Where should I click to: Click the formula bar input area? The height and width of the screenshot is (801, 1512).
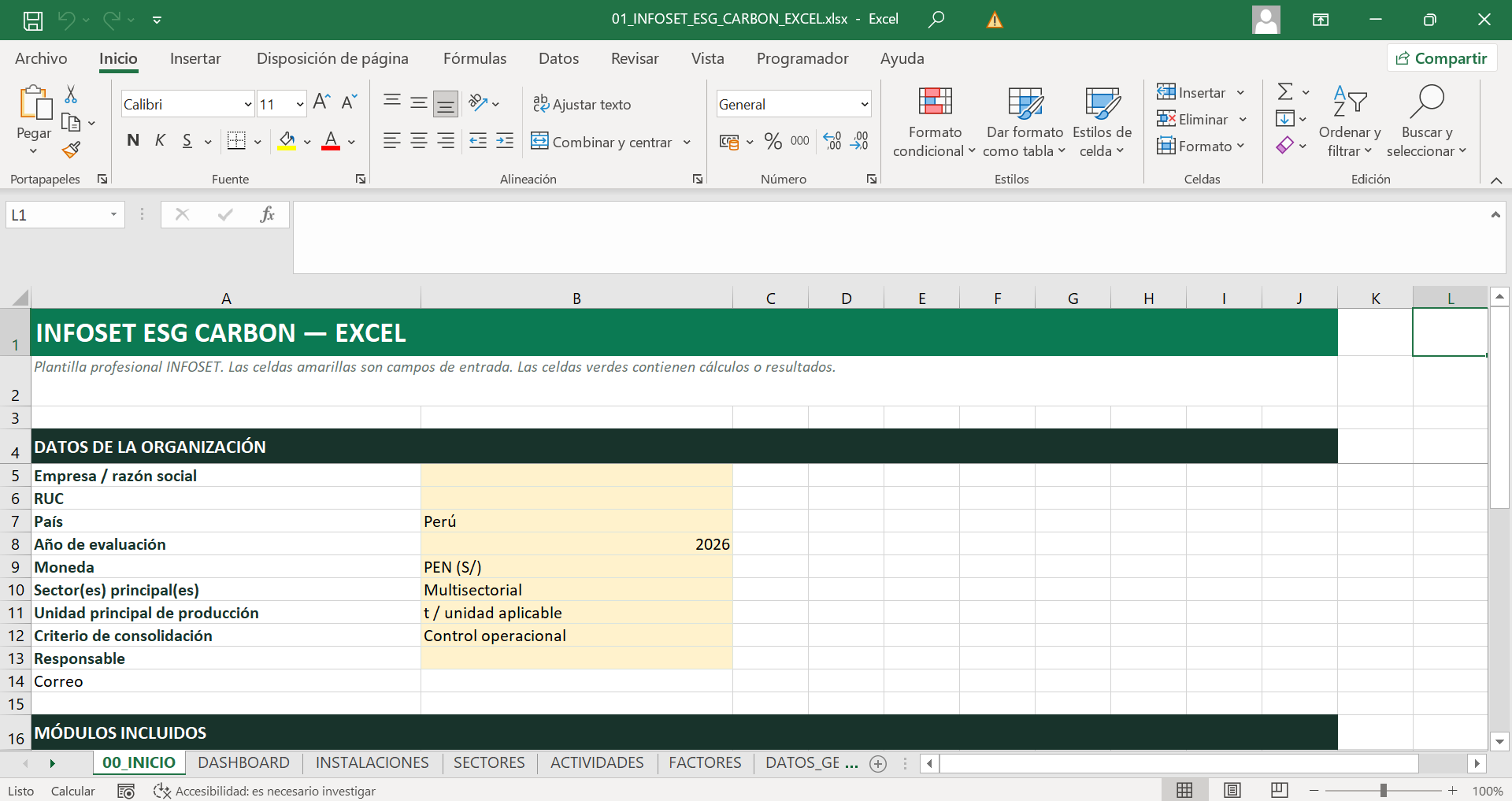pyautogui.click(x=890, y=237)
